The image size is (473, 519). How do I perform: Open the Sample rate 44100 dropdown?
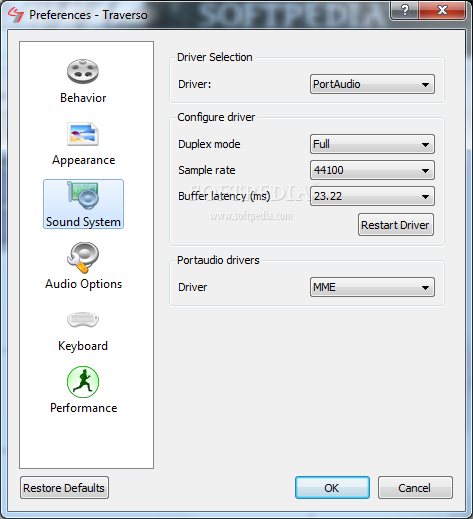pyautogui.click(x=372, y=170)
